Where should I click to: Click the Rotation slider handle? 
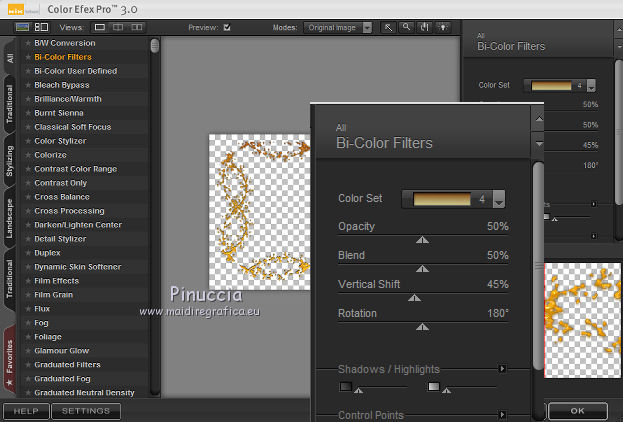[x=422, y=327]
